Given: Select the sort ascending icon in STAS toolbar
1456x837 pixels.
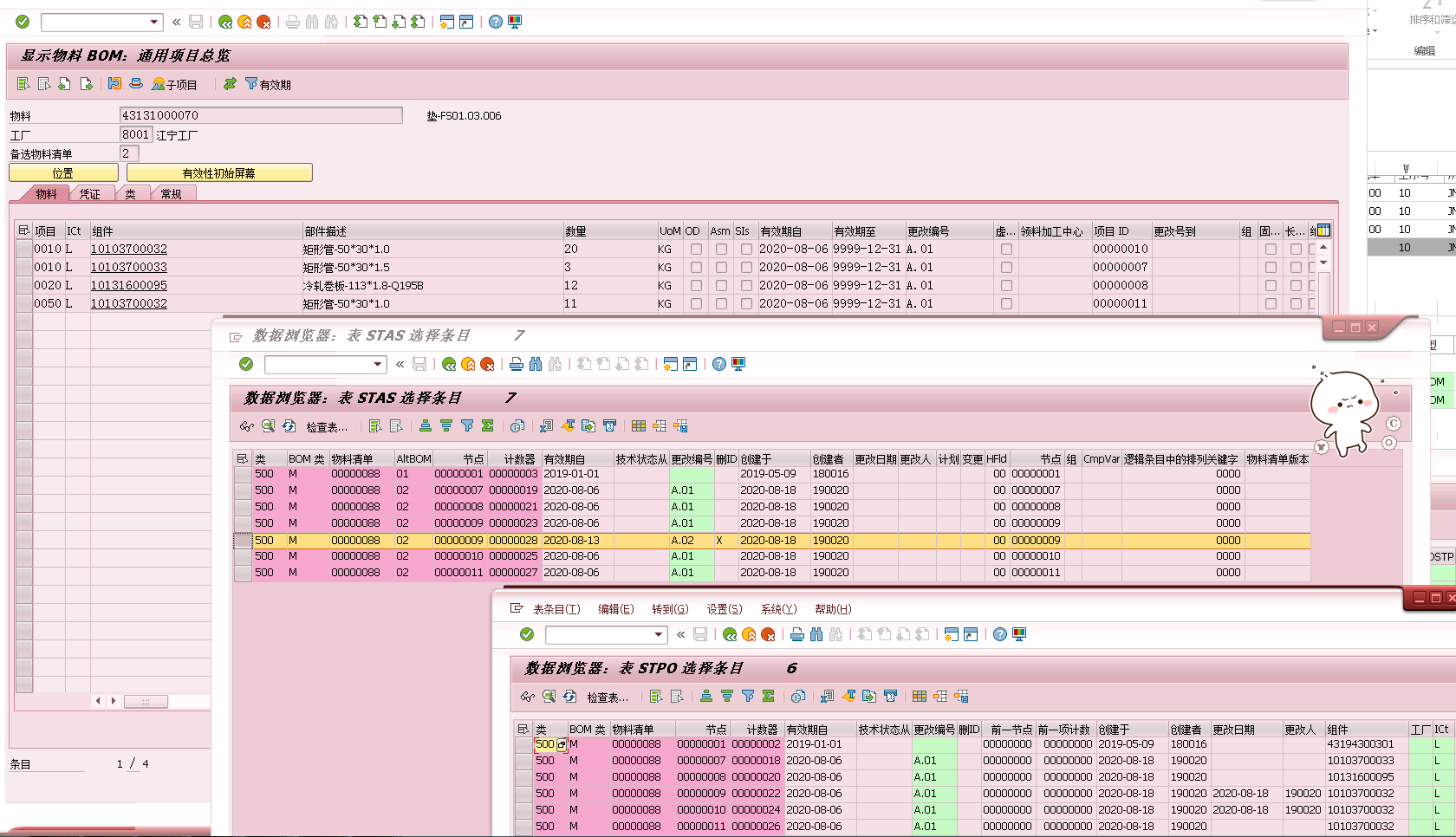Looking at the screenshot, I should point(426,426).
